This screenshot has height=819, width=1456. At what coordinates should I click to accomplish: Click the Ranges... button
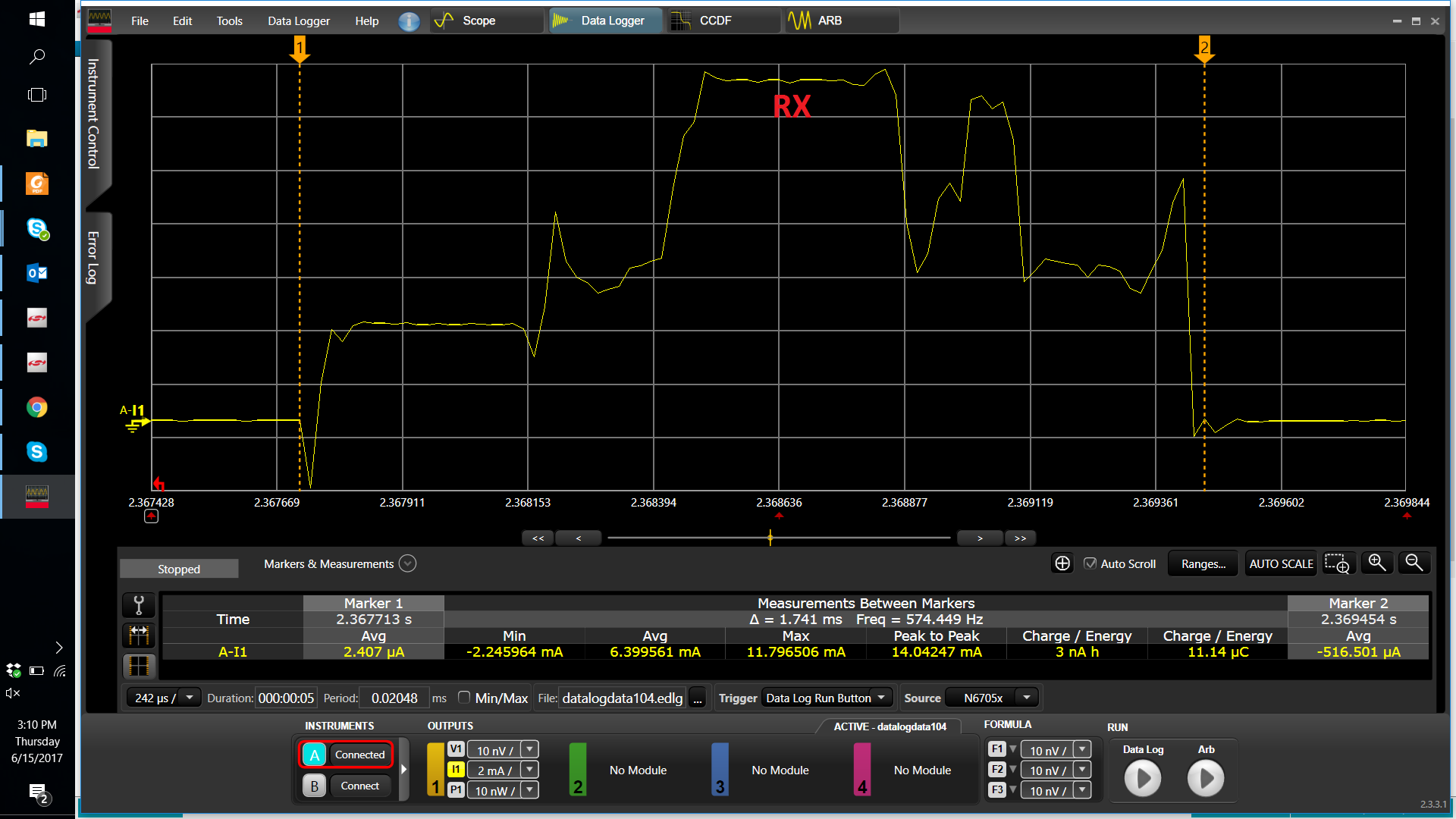pyautogui.click(x=1203, y=563)
